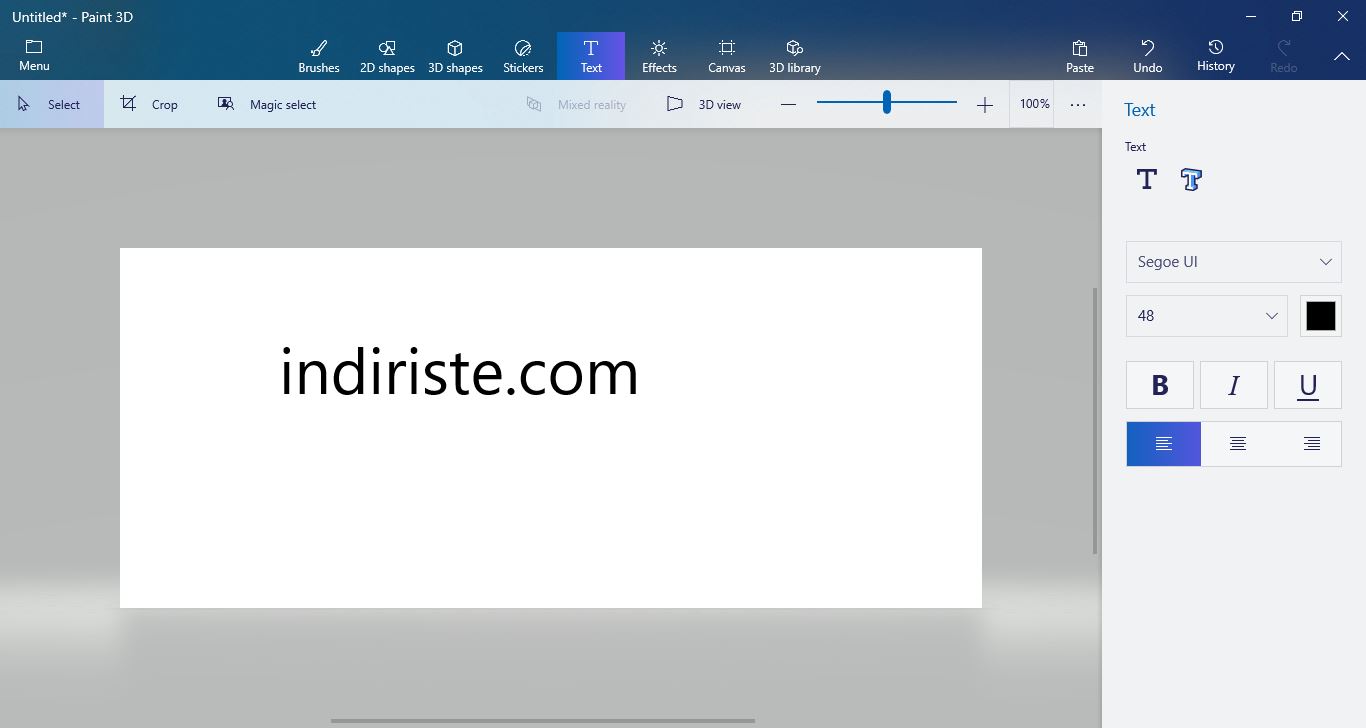
Task: Click the horizontal scrollbar at the bottom
Action: pos(543,720)
